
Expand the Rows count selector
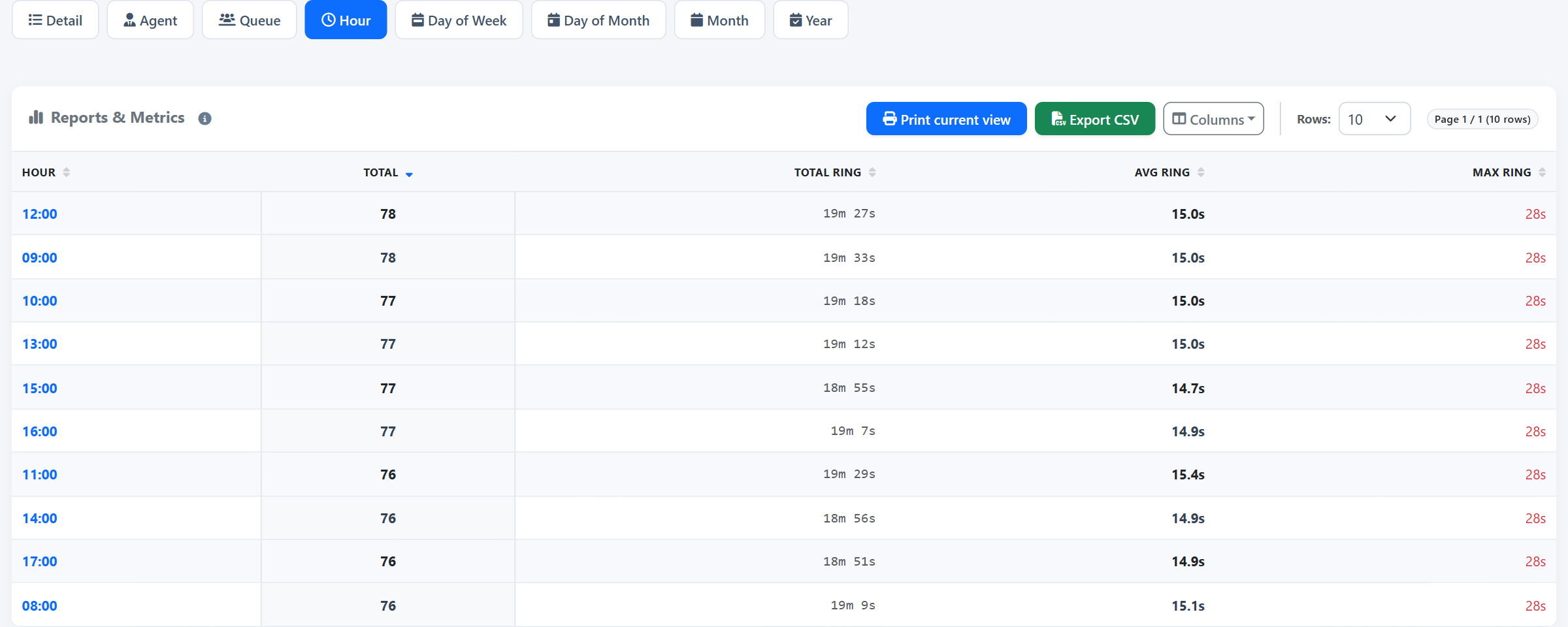pyautogui.click(x=1375, y=119)
